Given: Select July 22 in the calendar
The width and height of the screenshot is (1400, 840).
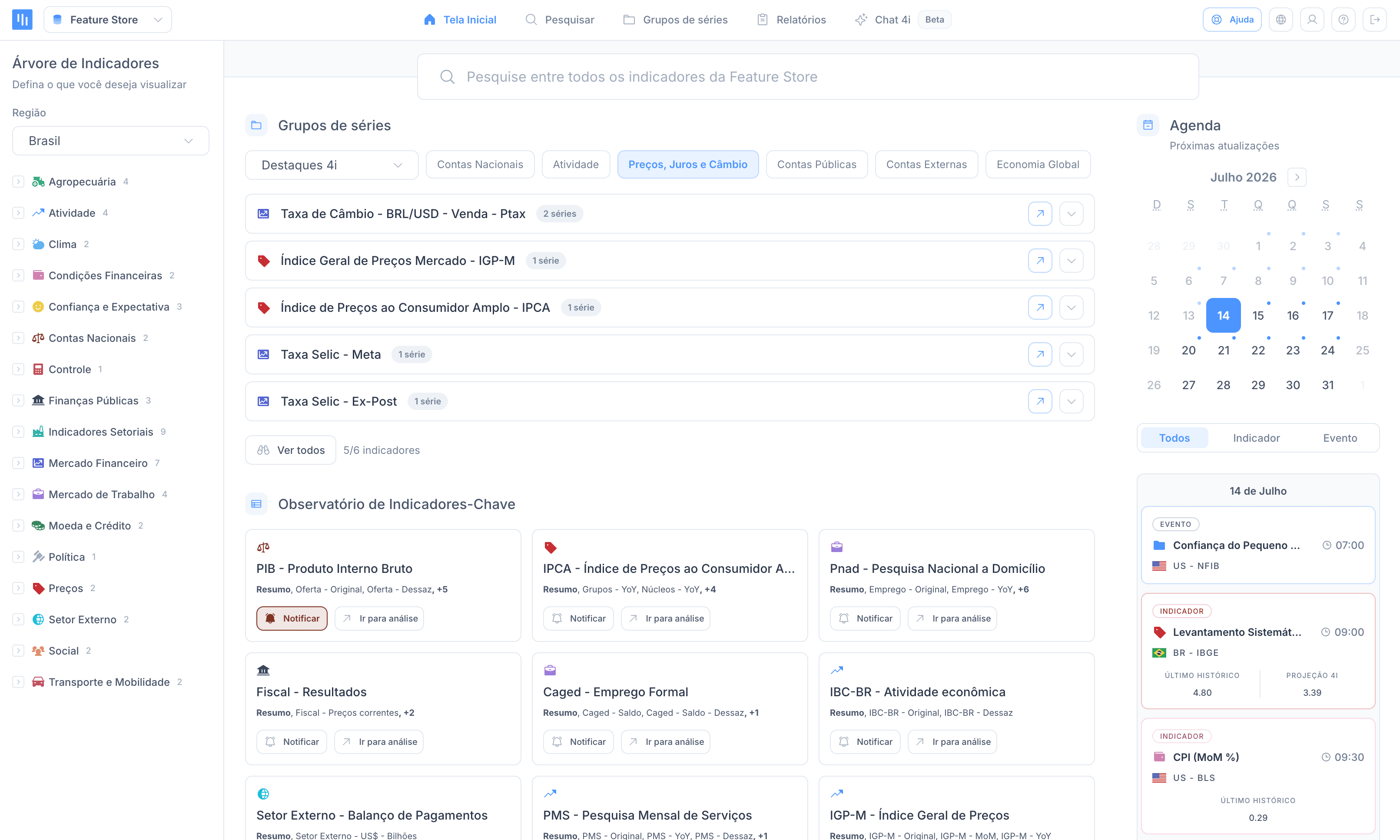Looking at the screenshot, I should tap(1258, 351).
